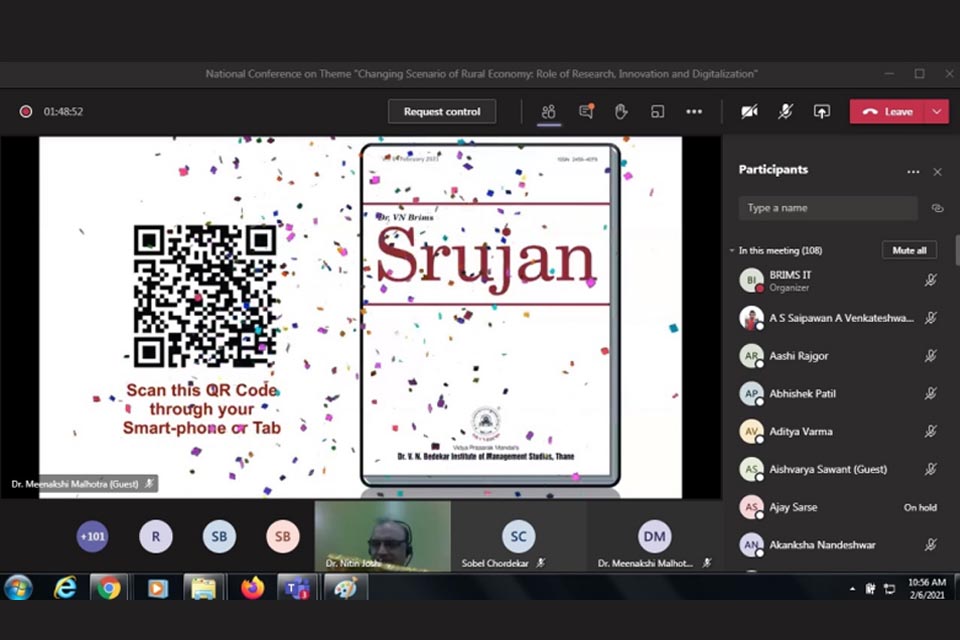This screenshot has width=960, height=640.
Task: Collapse the In this meeting (108) list
Action: click(x=732, y=250)
